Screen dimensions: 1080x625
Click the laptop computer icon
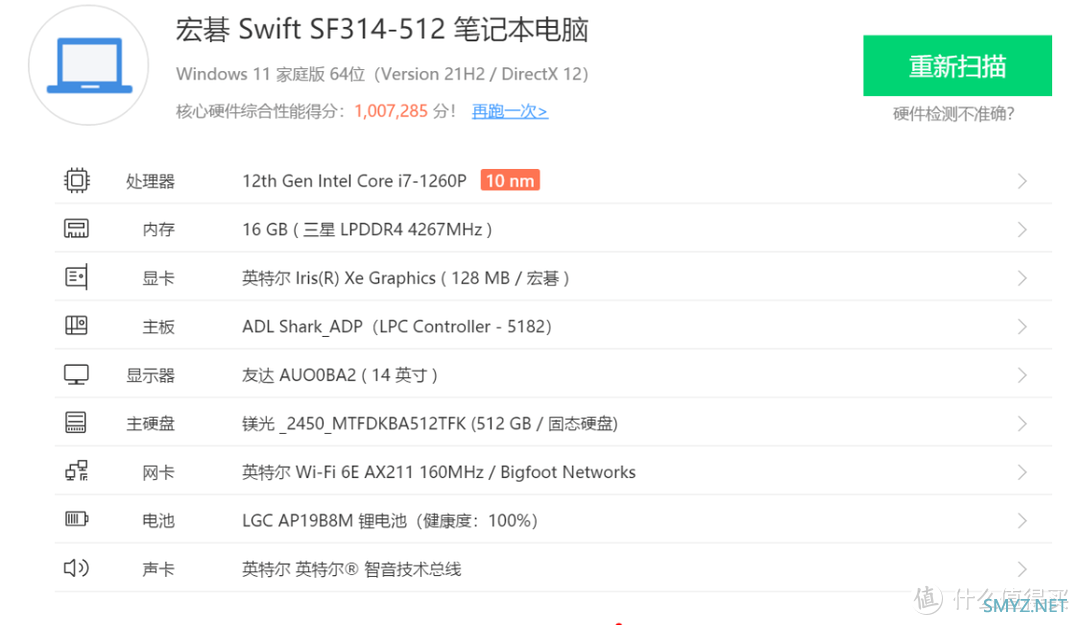click(89, 65)
